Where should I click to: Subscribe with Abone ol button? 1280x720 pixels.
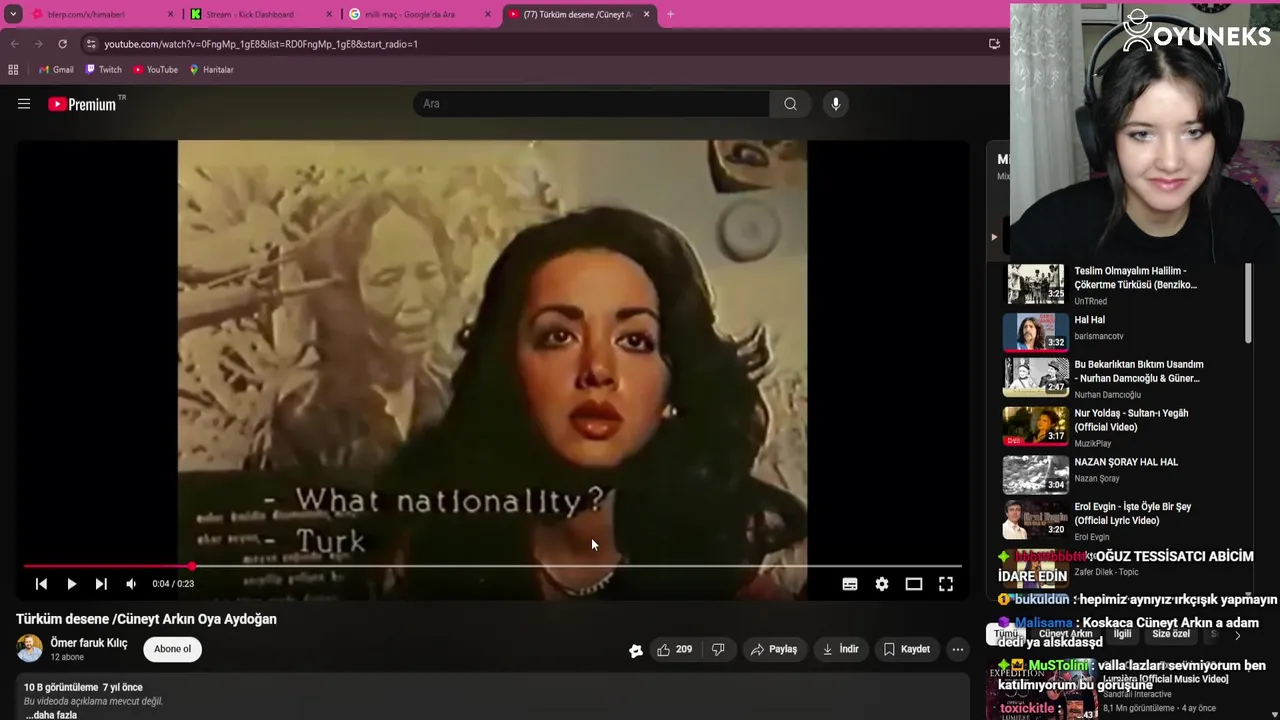[x=172, y=649]
